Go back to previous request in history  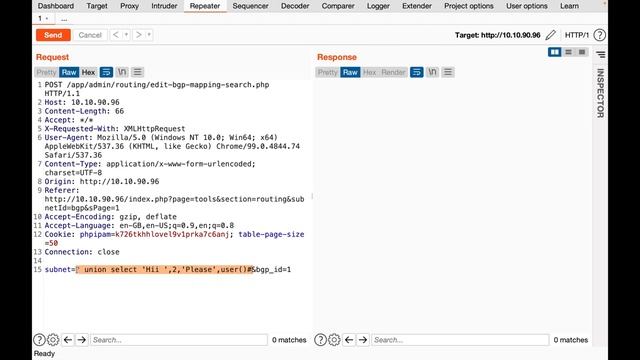(x=116, y=35)
